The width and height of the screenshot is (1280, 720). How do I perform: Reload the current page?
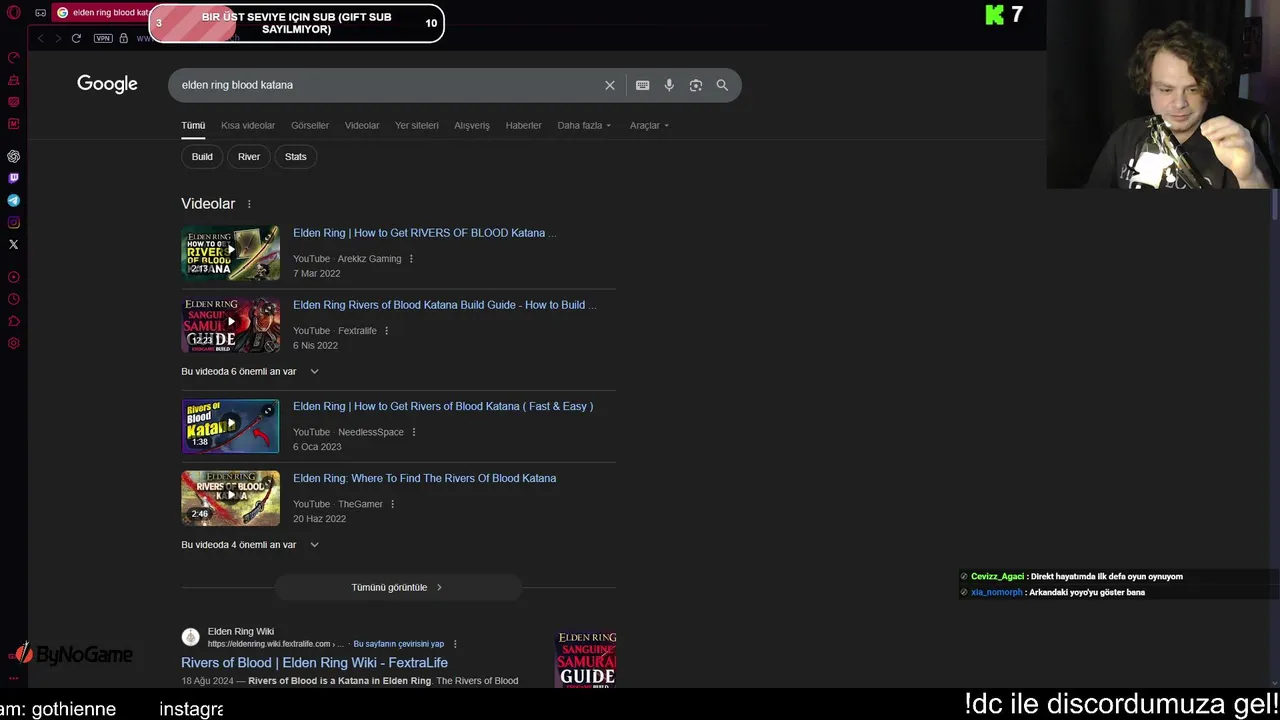click(x=76, y=38)
